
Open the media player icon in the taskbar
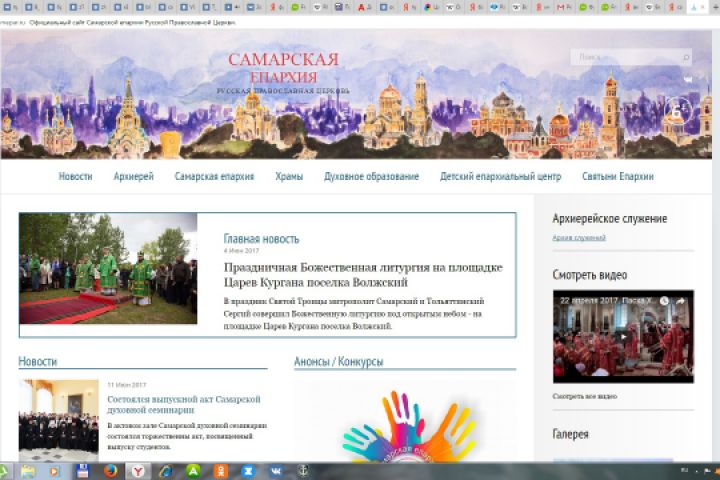54,471
